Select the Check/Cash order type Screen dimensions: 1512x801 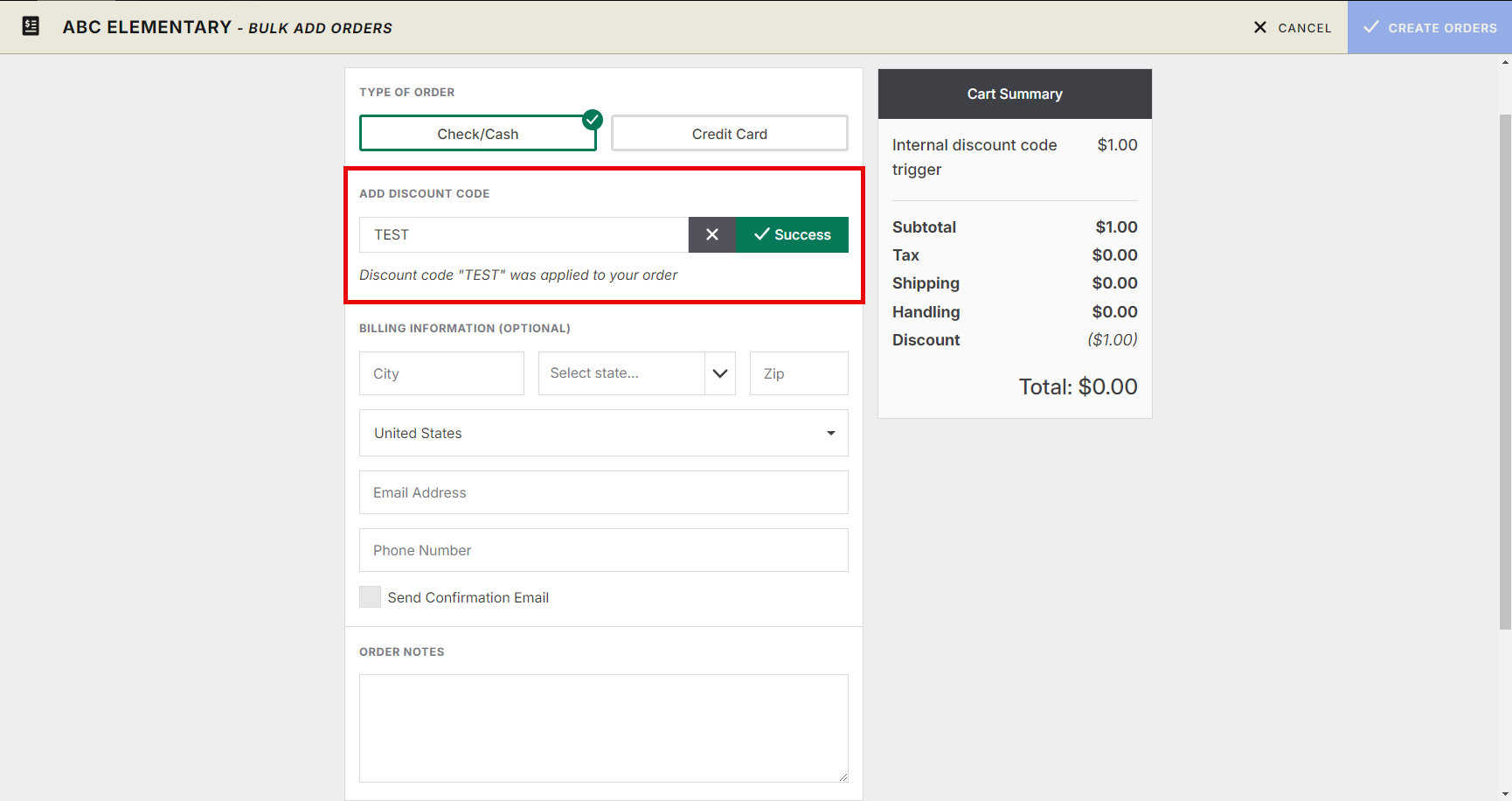click(x=477, y=134)
